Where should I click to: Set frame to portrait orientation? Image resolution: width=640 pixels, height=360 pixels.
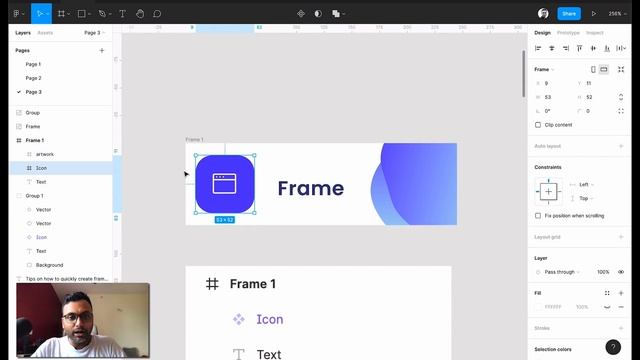593,69
